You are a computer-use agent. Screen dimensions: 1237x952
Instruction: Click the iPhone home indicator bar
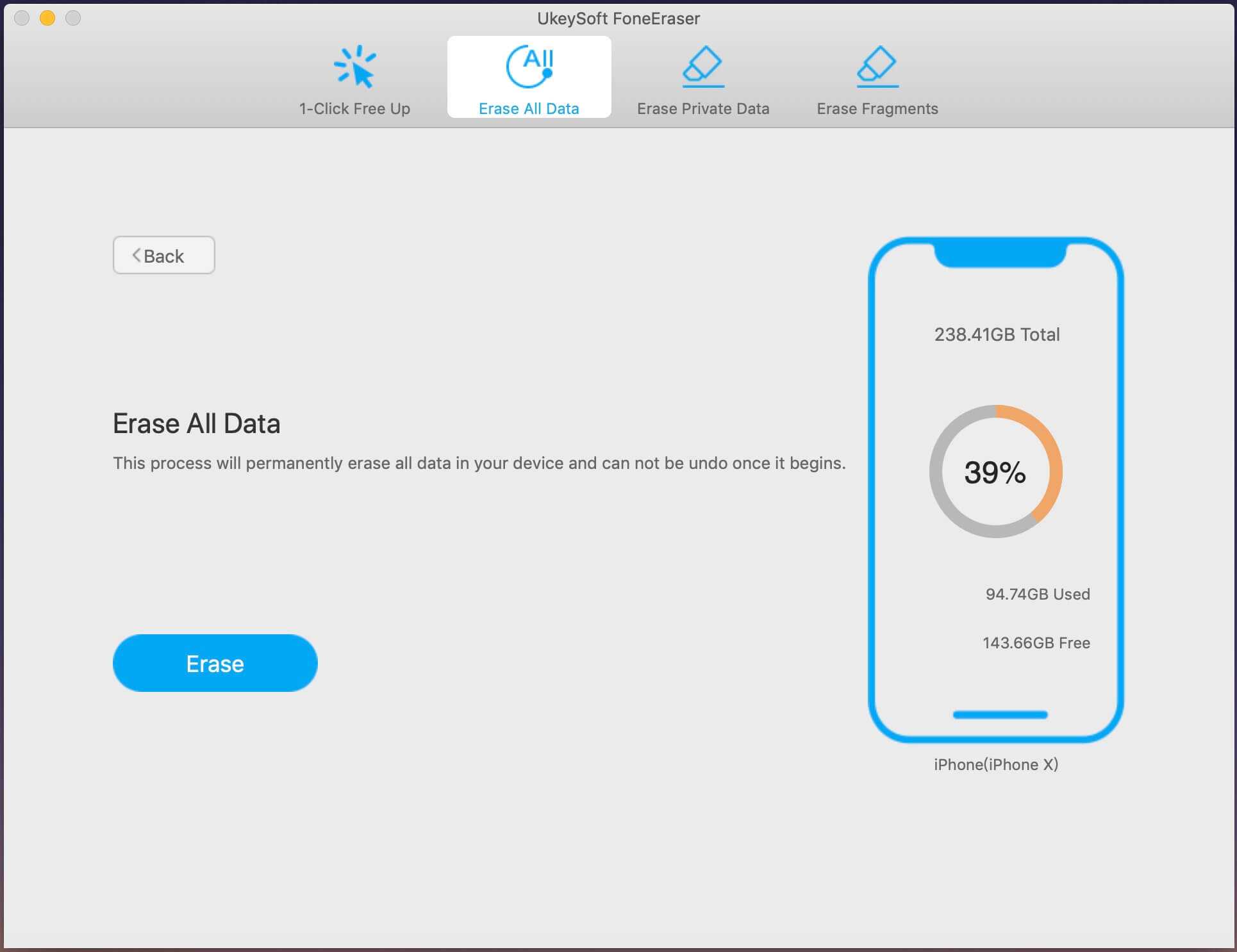click(1000, 714)
